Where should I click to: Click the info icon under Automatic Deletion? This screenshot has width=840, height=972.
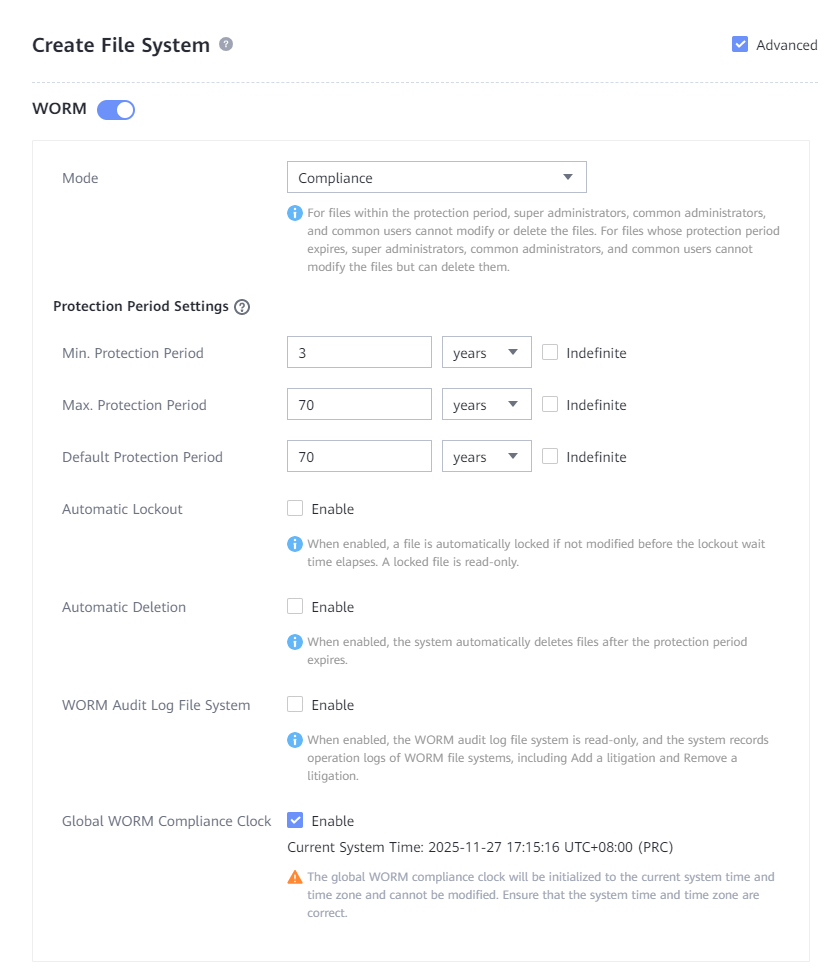pos(295,642)
